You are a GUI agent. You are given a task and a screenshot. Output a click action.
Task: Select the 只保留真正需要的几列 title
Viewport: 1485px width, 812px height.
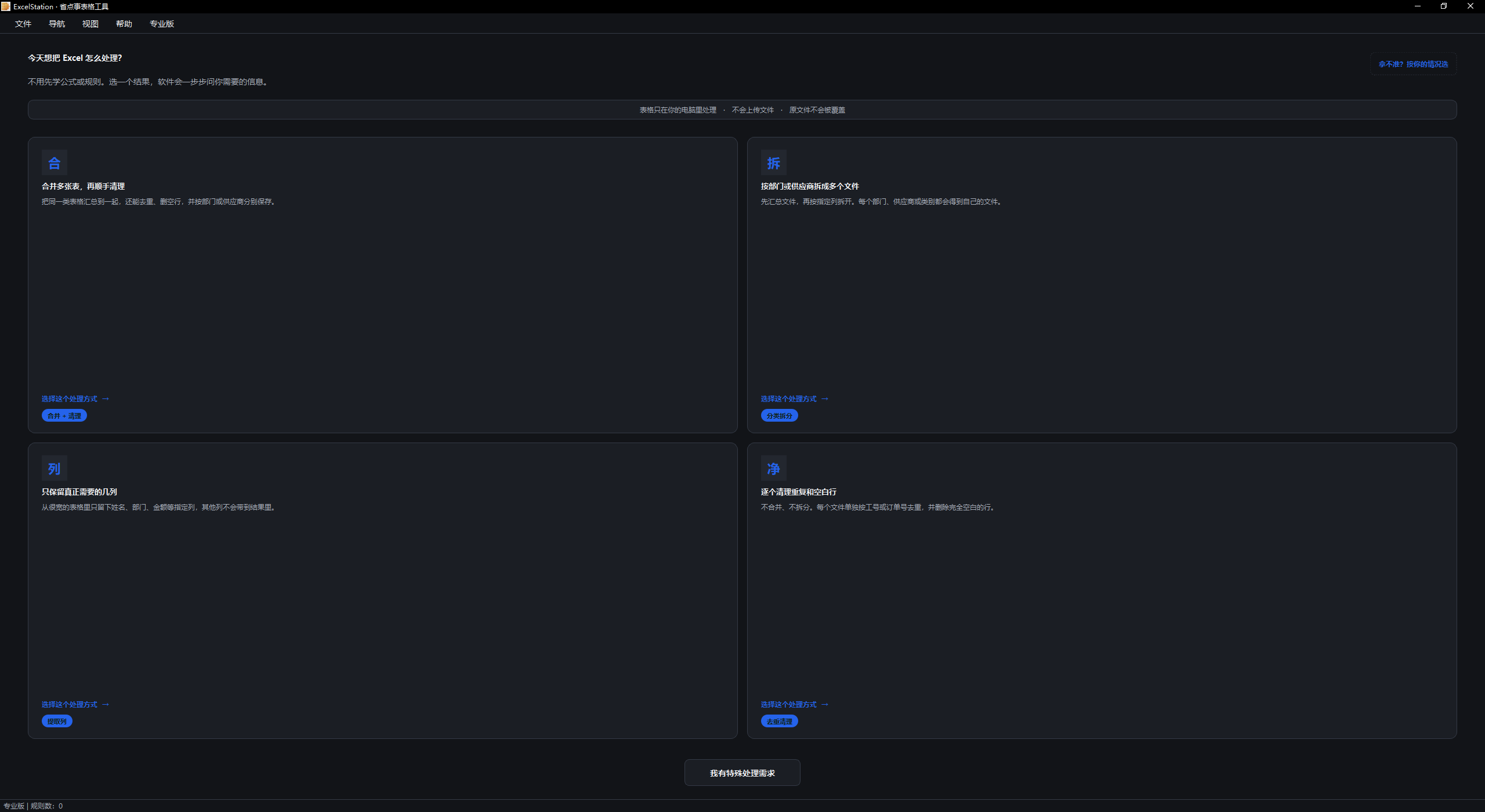(x=79, y=492)
